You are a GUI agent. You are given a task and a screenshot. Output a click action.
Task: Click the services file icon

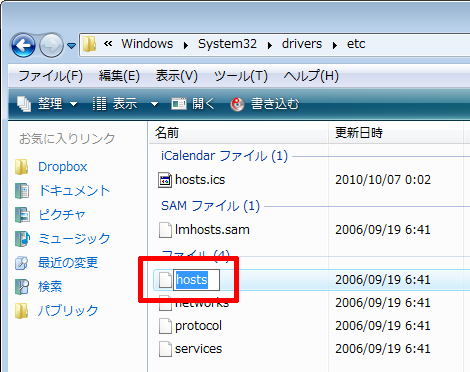pos(165,349)
